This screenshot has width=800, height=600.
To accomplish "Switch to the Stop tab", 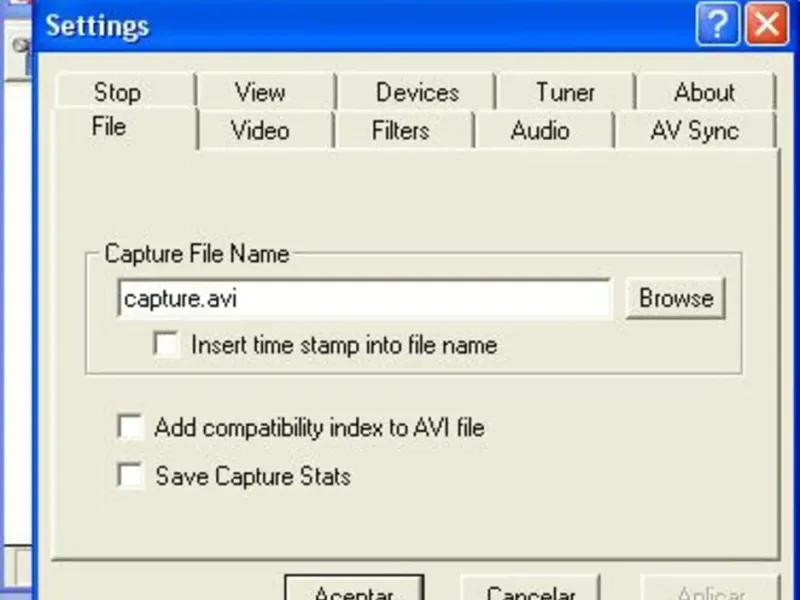I will pyautogui.click(x=117, y=92).
